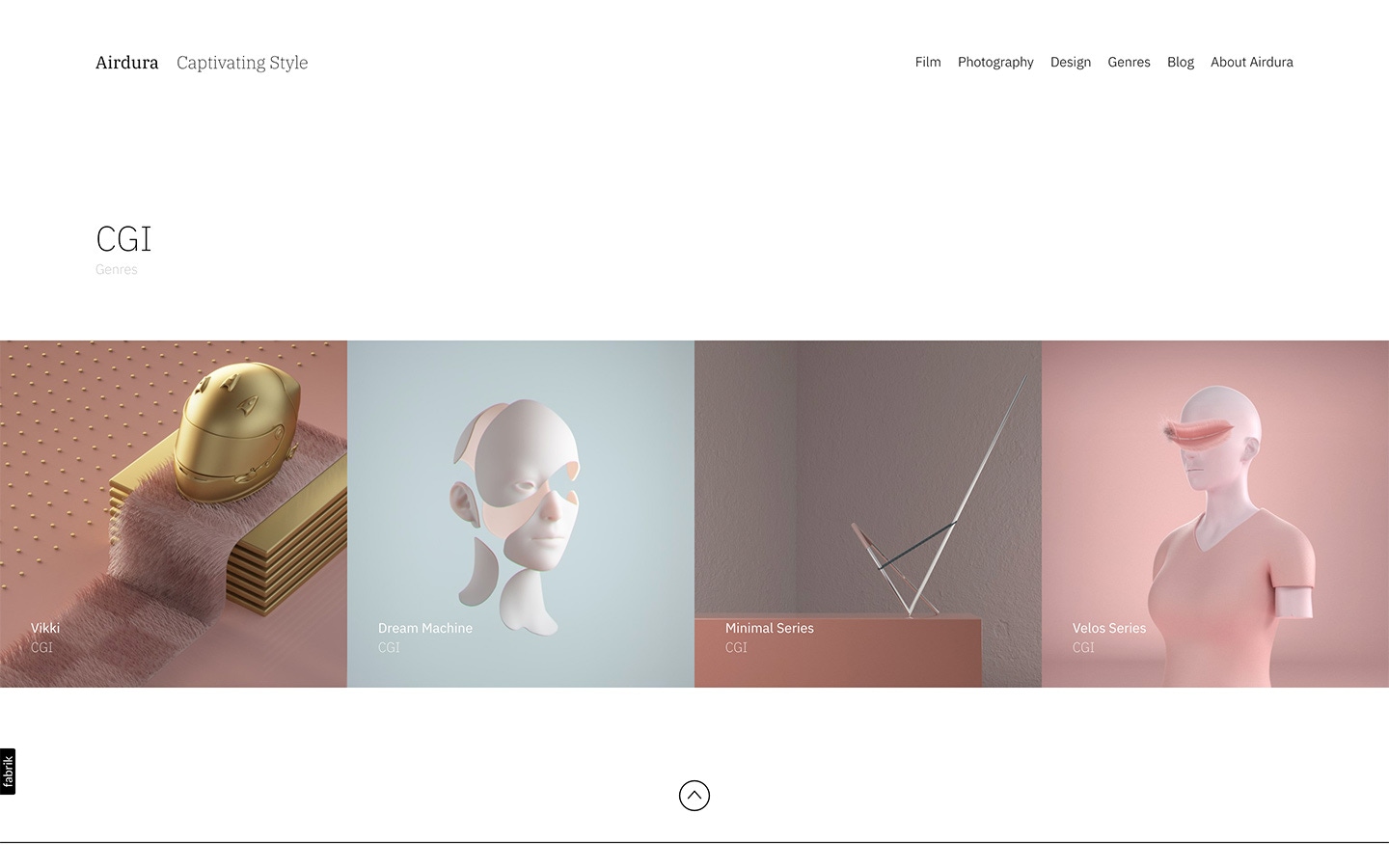Open the Minimal Series project thumbnail

point(868,514)
